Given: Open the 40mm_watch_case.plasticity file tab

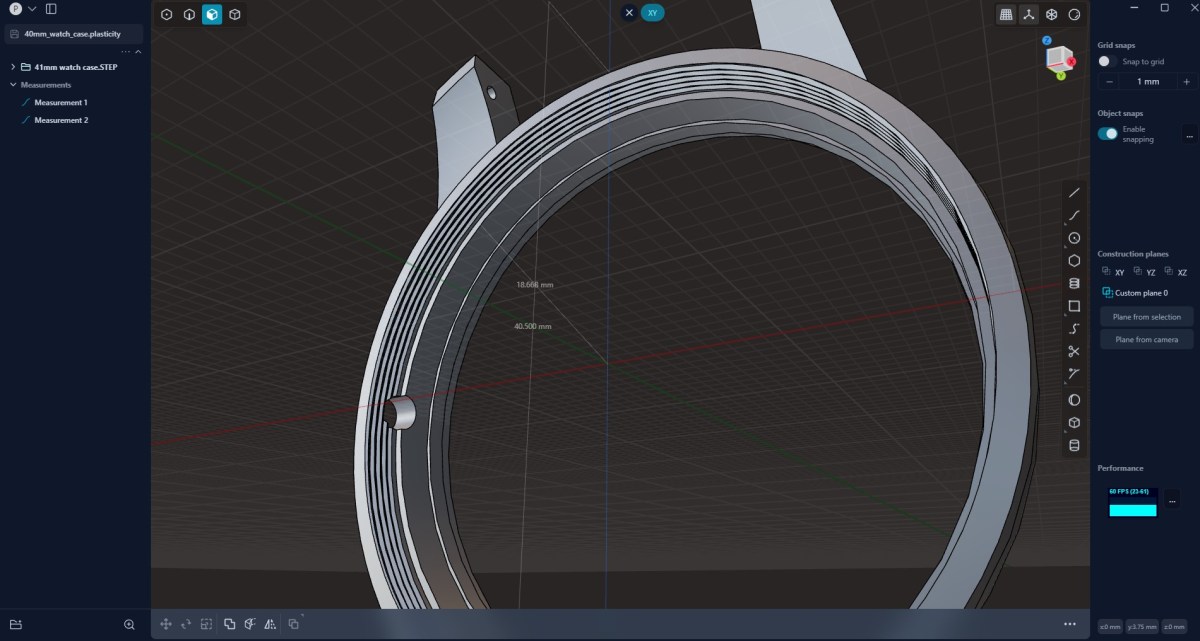Looking at the screenshot, I should [x=72, y=34].
